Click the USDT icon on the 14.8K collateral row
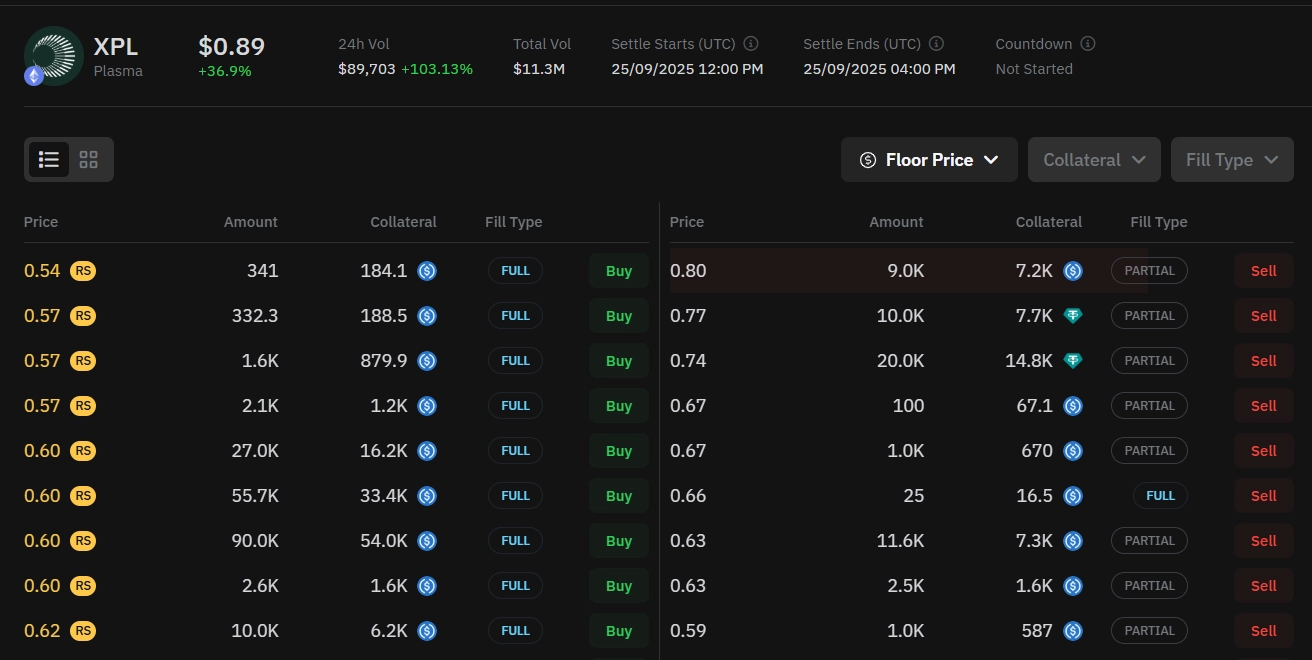Image resolution: width=1312 pixels, height=660 pixels. 1073,360
